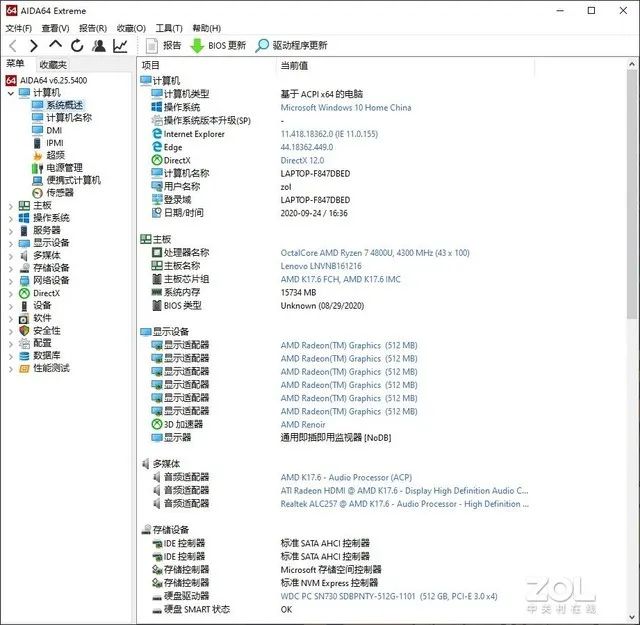This screenshot has width=640, height=625.
Task: Expand the 主板 tree node
Action: click(x=11, y=206)
